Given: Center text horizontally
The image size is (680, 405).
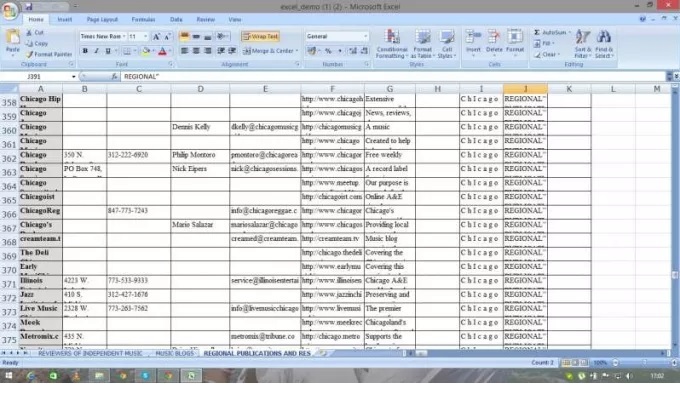Looking at the screenshot, I should click(196, 51).
